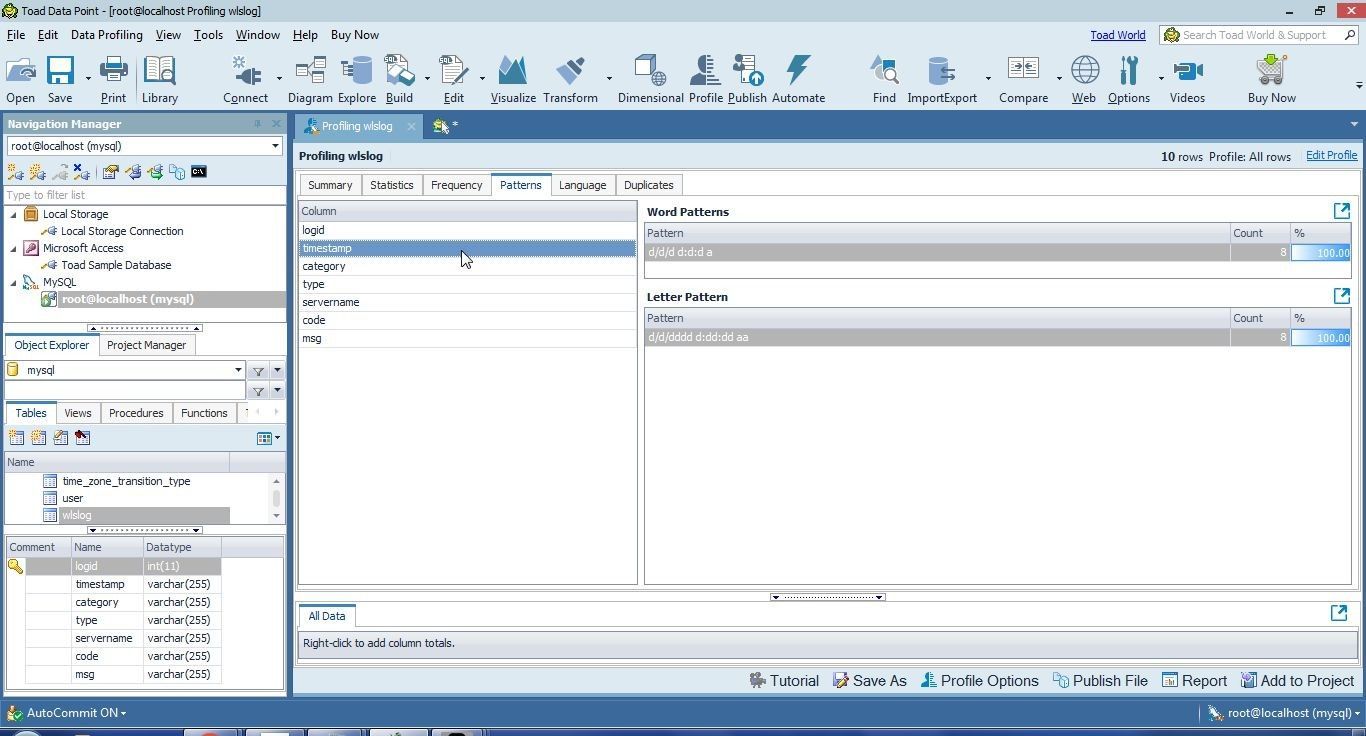Click the command prompt icon in Navigation Manager

click(199, 172)
